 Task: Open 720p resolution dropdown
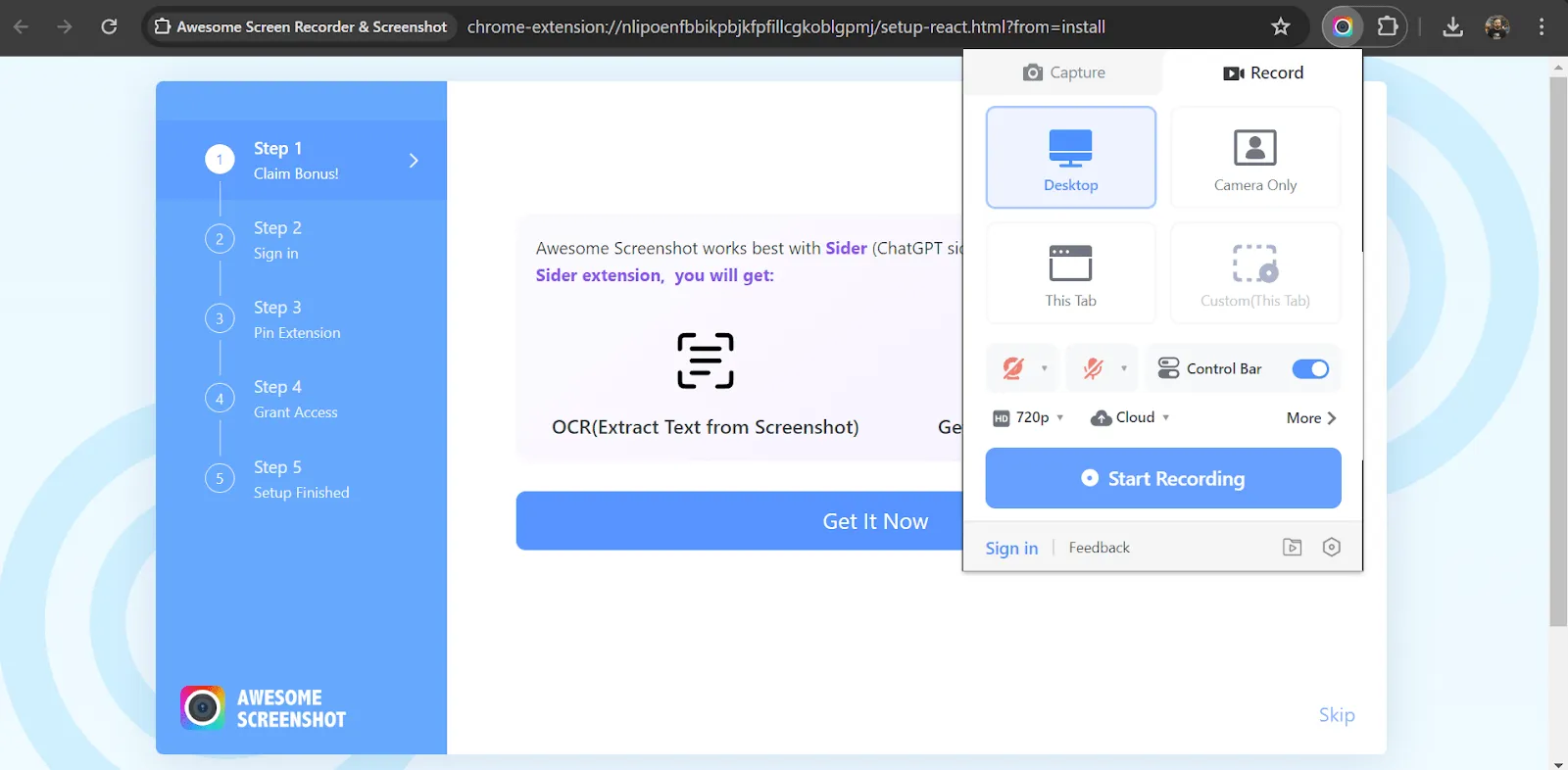pyautogui.click(x=1028, y=417)
